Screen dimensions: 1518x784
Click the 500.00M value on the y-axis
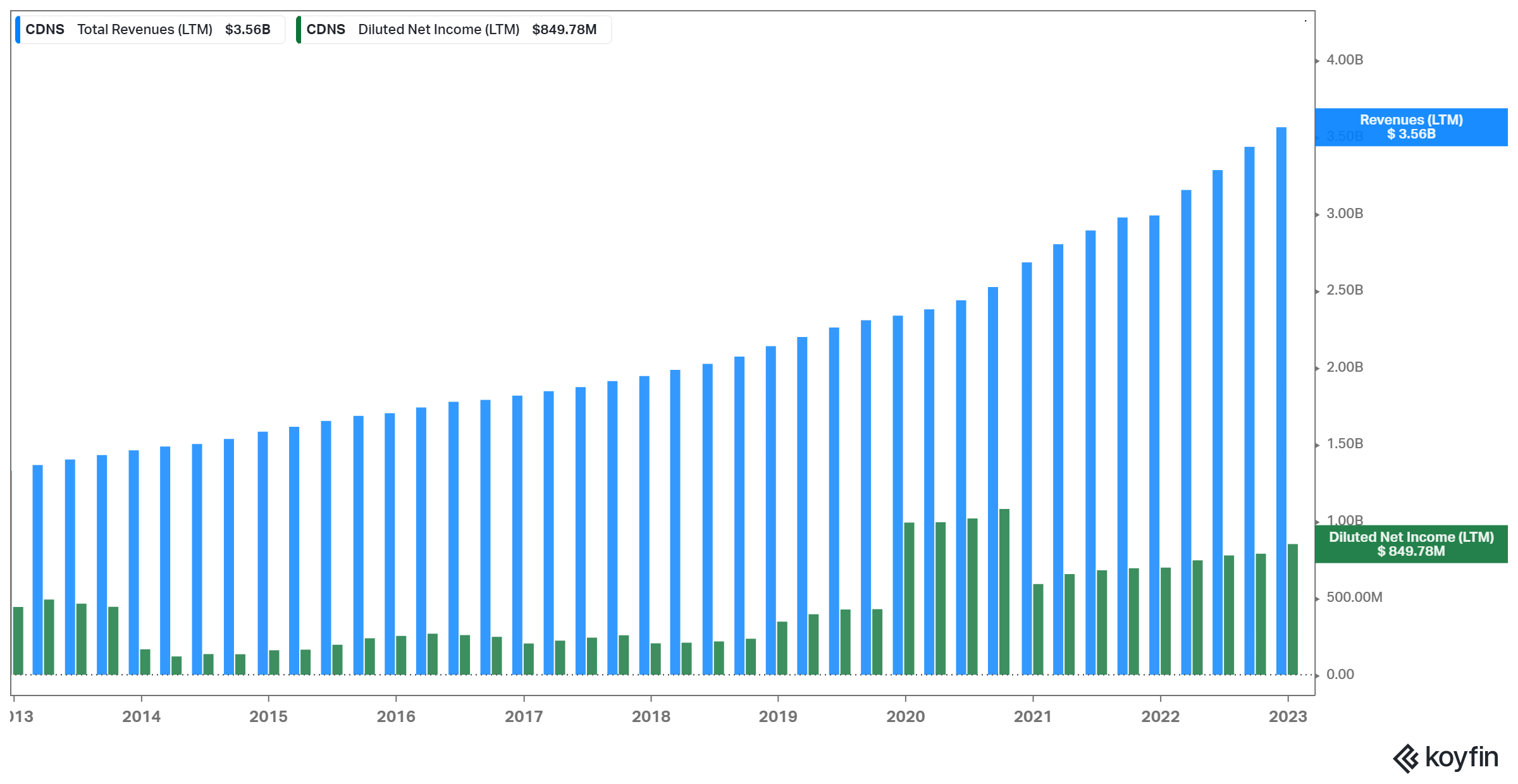click(1354, 597)
